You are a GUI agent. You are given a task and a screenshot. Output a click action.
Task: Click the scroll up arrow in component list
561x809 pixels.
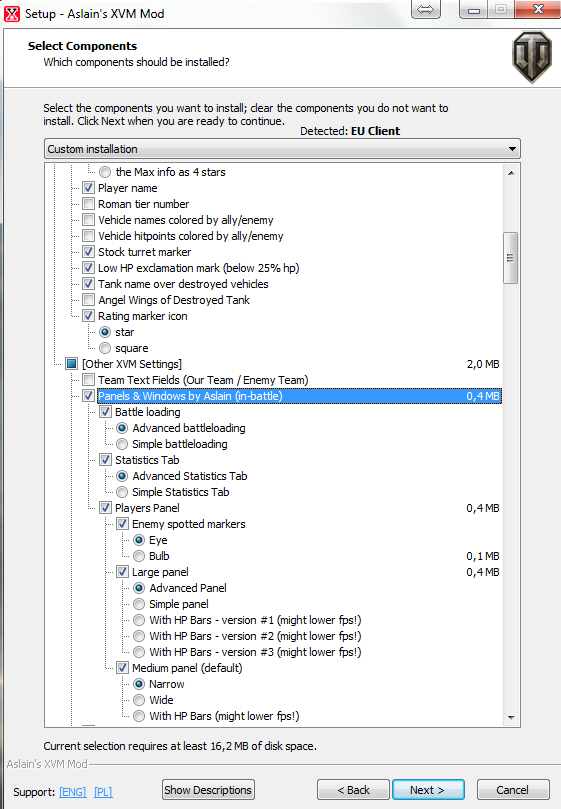pos(511,173)
